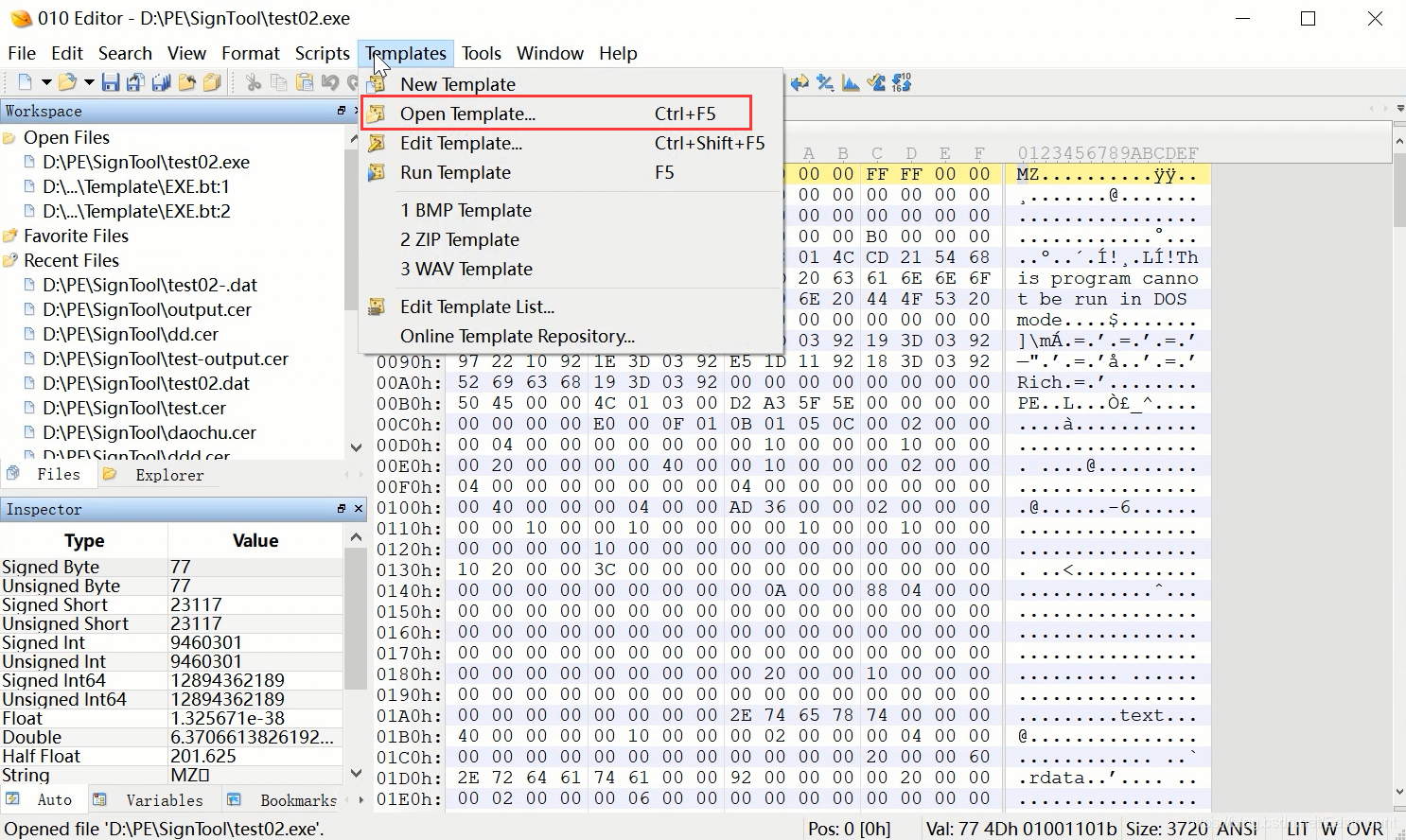Click the Cut scissors icon
1406x840 pixels.
point(254,82)
